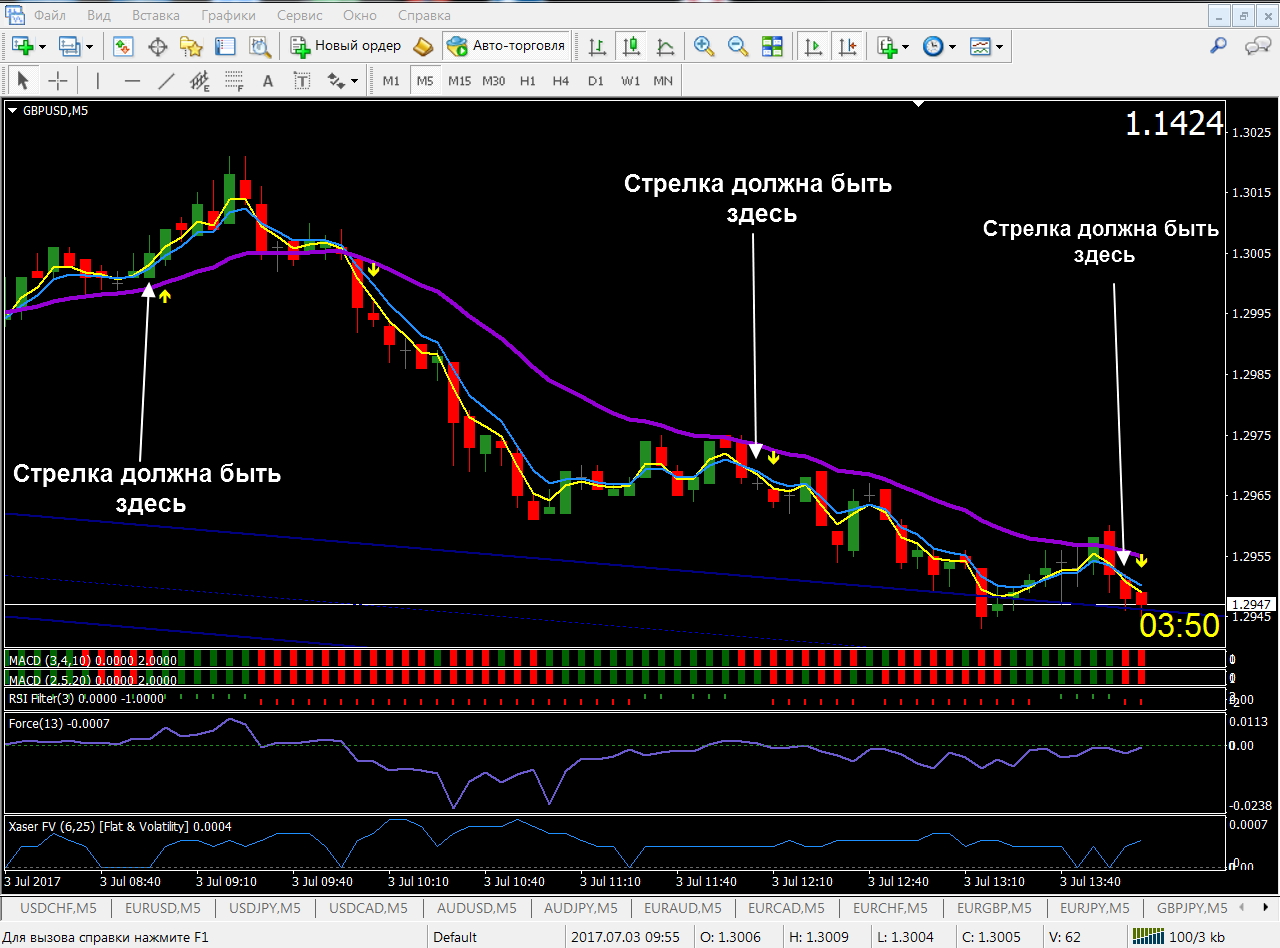
Task: Pick the vertical line drawing tool
Action: [98, 81]
